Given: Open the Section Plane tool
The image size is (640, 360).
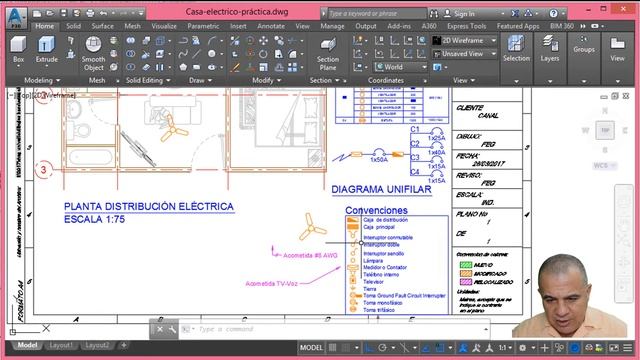Looking at the screenshot, I should [x=328, y=53].
